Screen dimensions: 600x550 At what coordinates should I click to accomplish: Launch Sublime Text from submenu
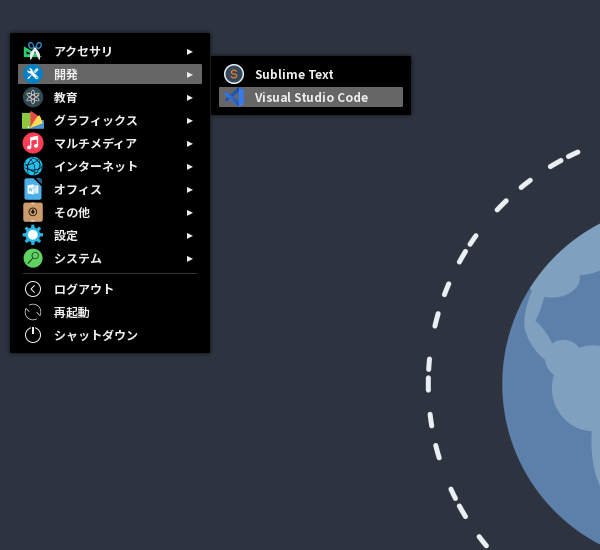point(311,74)
